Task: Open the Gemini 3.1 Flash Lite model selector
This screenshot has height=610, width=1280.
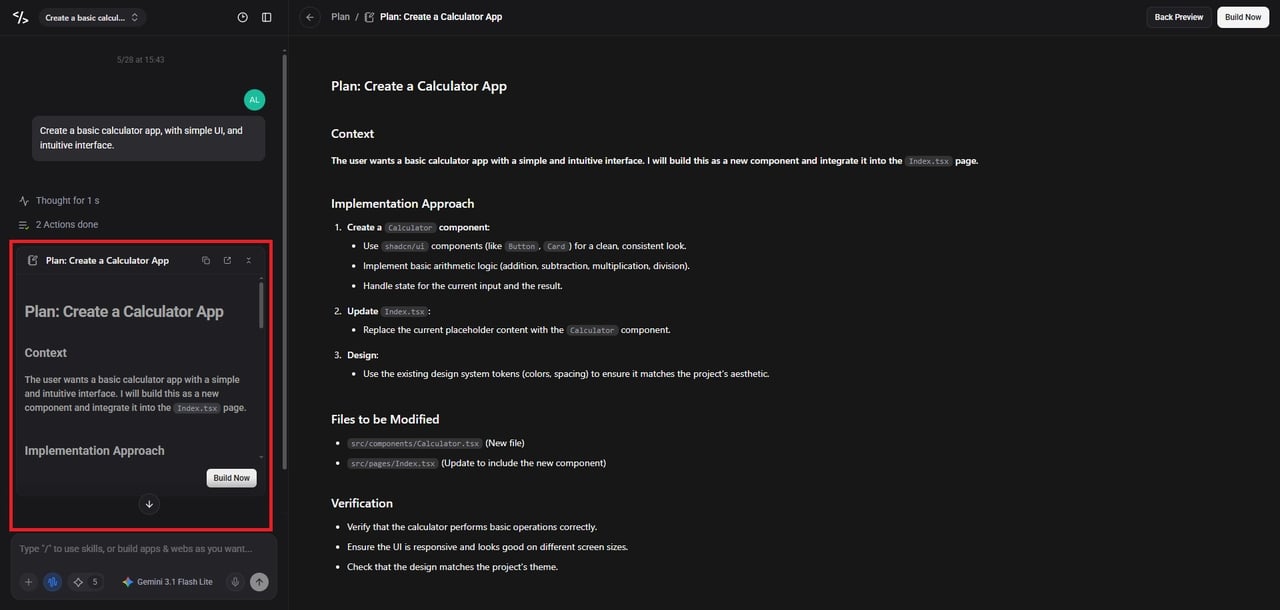Action: (167, 582)
